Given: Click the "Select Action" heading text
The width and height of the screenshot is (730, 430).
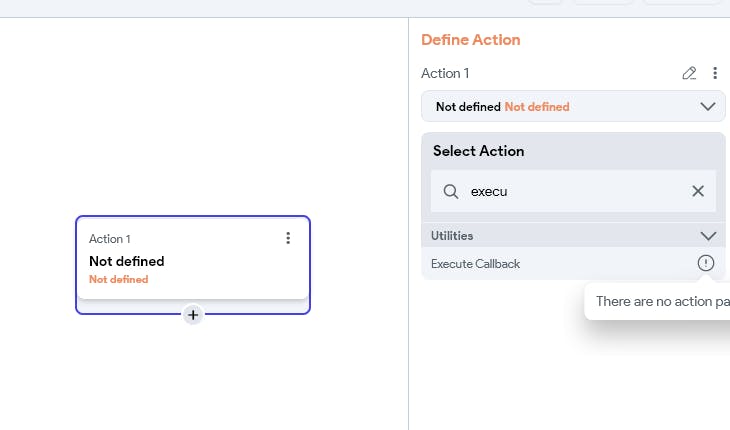Looking at the screenshot, I should pos(478,151).
